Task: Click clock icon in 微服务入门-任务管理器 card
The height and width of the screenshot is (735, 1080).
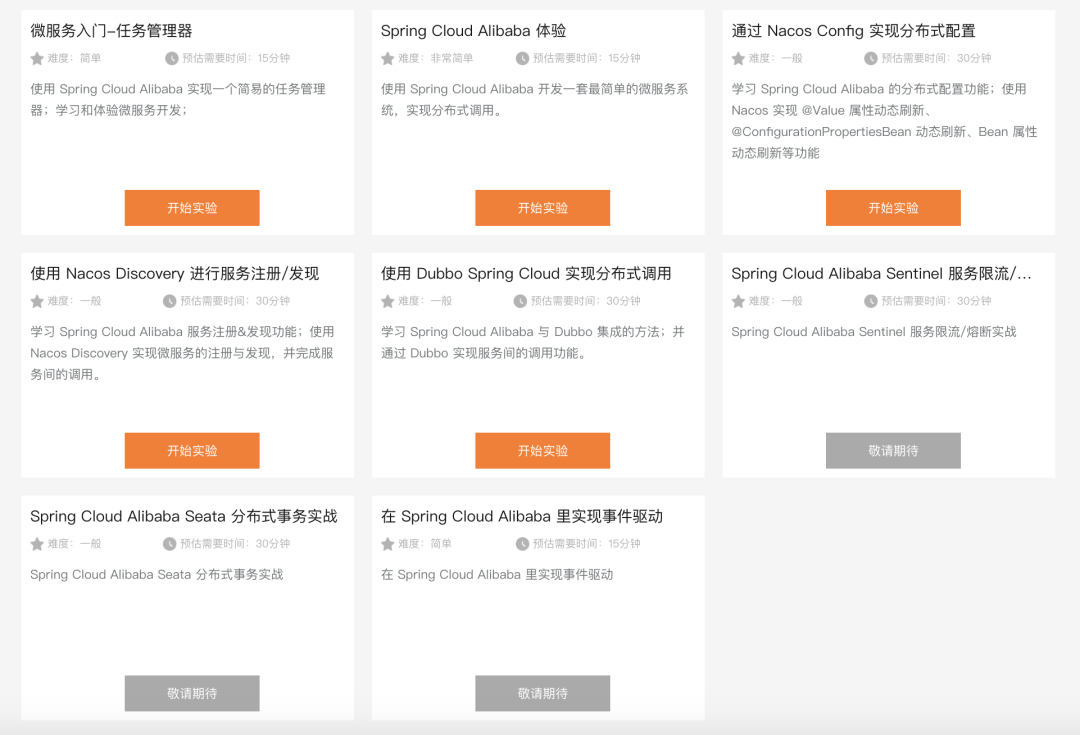Action: (x=172, y=59)
